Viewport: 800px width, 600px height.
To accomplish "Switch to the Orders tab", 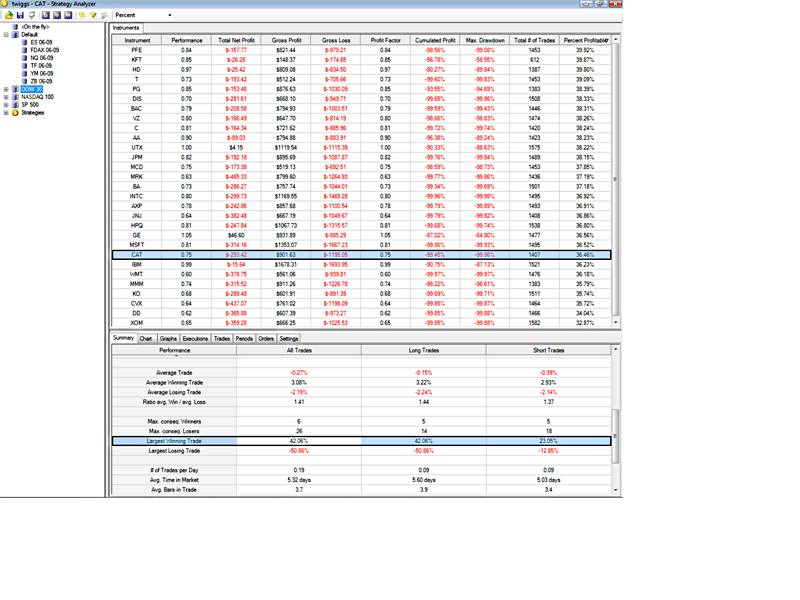I will [x=266, y=338].
